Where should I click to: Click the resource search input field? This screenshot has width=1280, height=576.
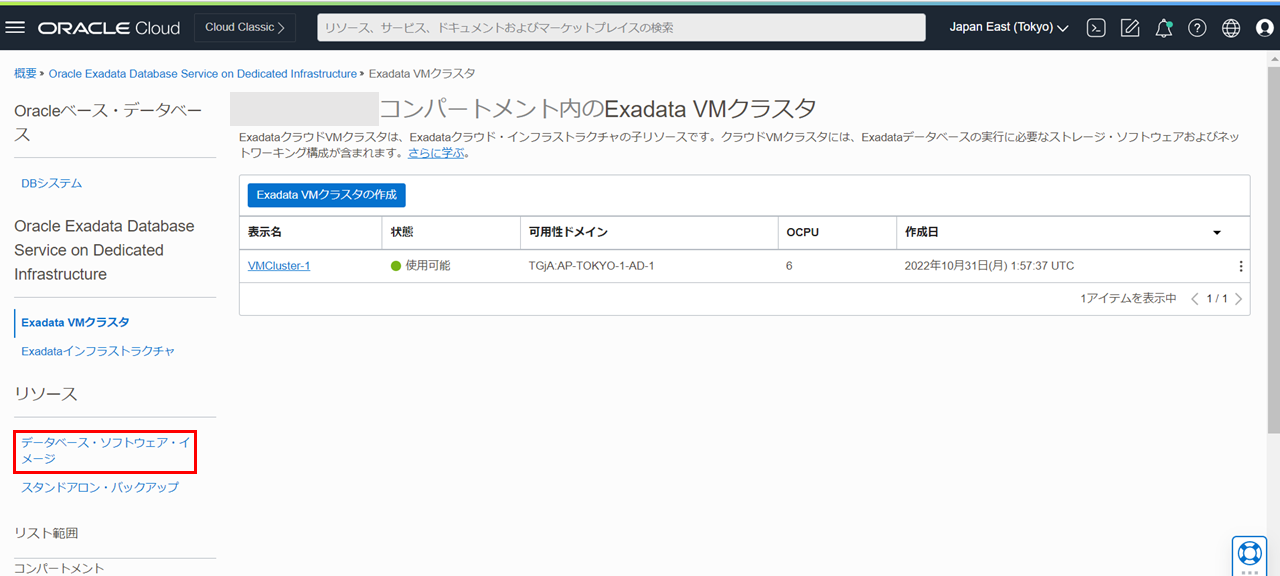tap(620, 28)
